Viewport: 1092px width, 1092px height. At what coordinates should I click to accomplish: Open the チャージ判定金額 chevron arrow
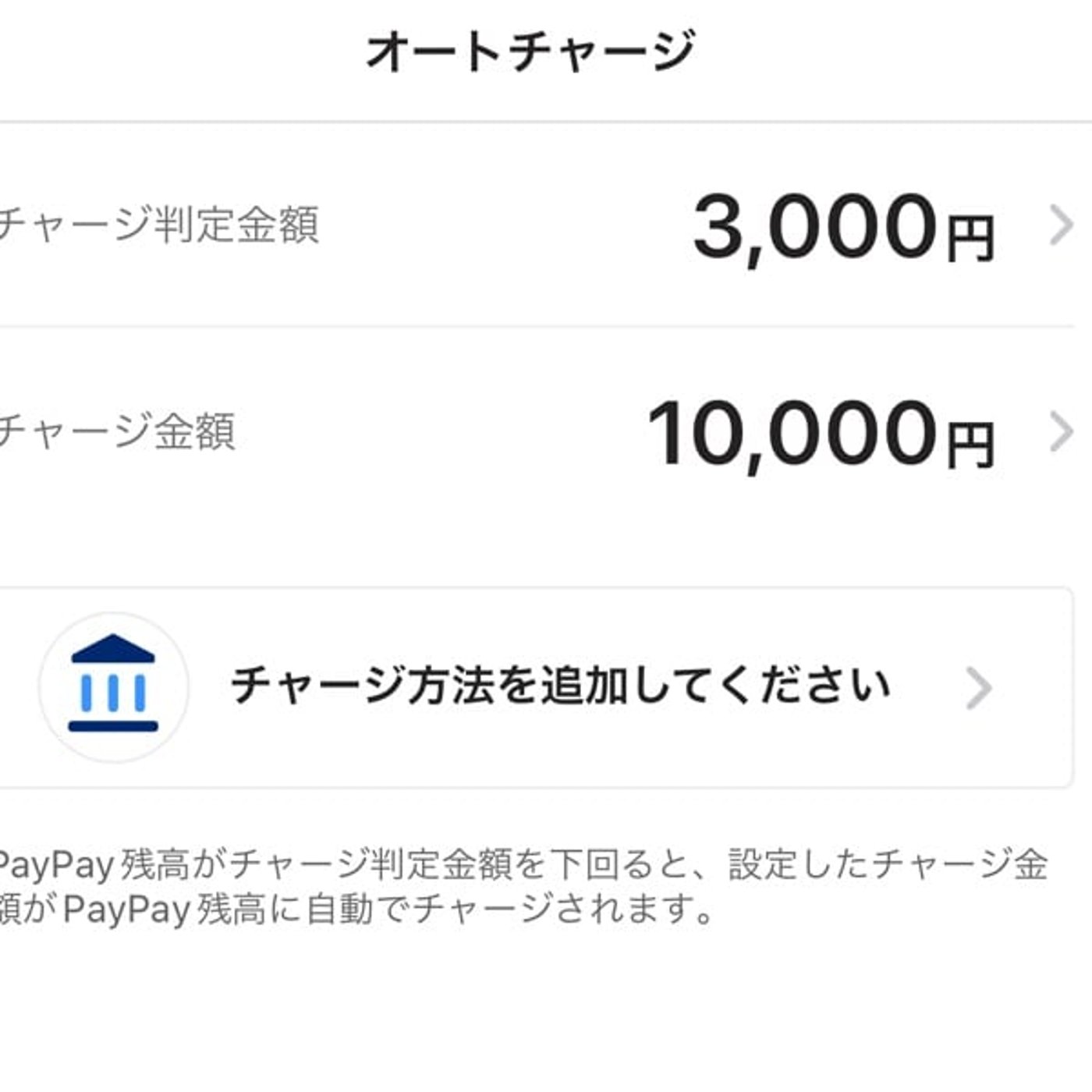coord(1060,226)
